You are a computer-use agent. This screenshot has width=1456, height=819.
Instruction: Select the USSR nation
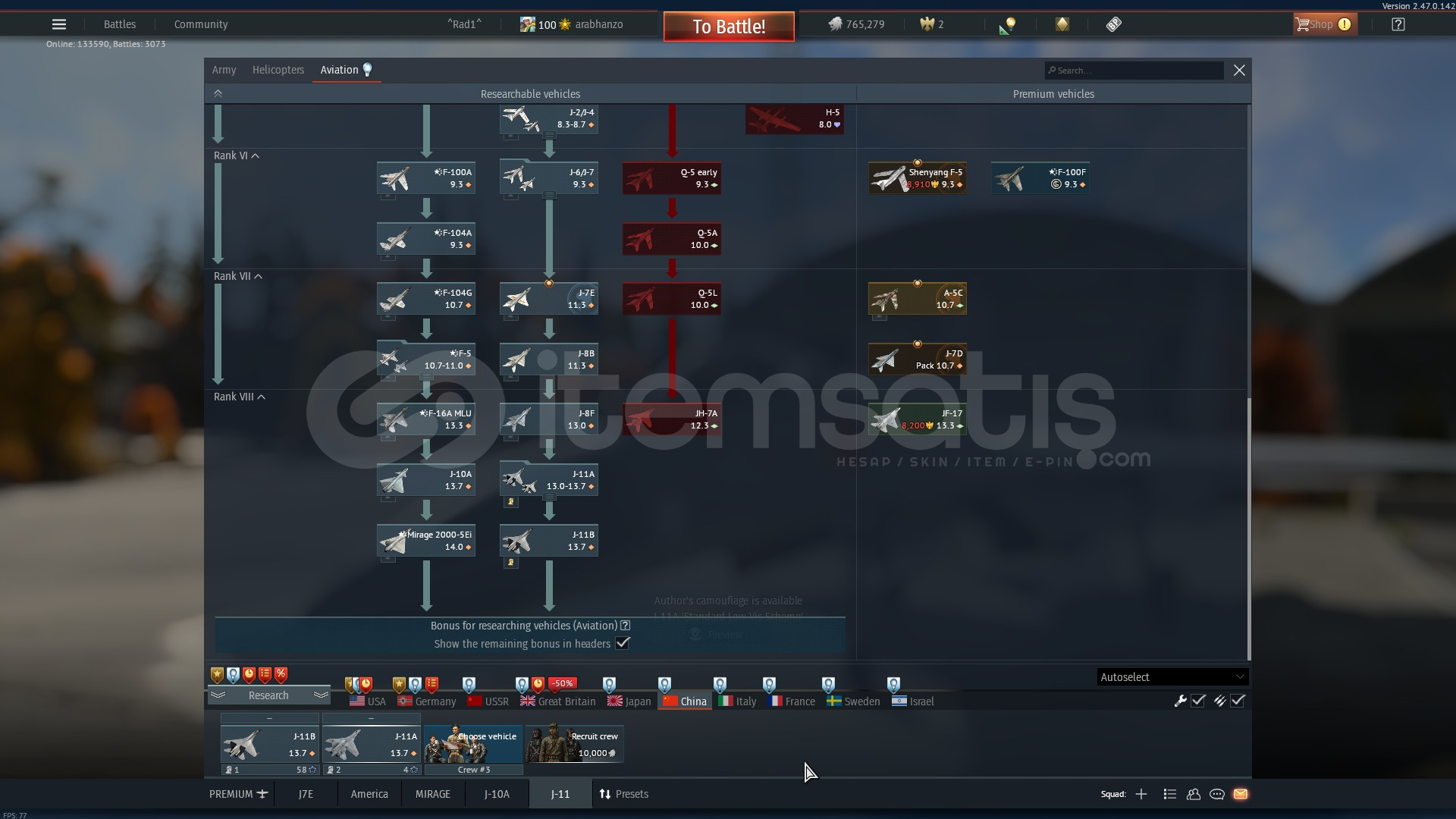click(x=488, y=701)
